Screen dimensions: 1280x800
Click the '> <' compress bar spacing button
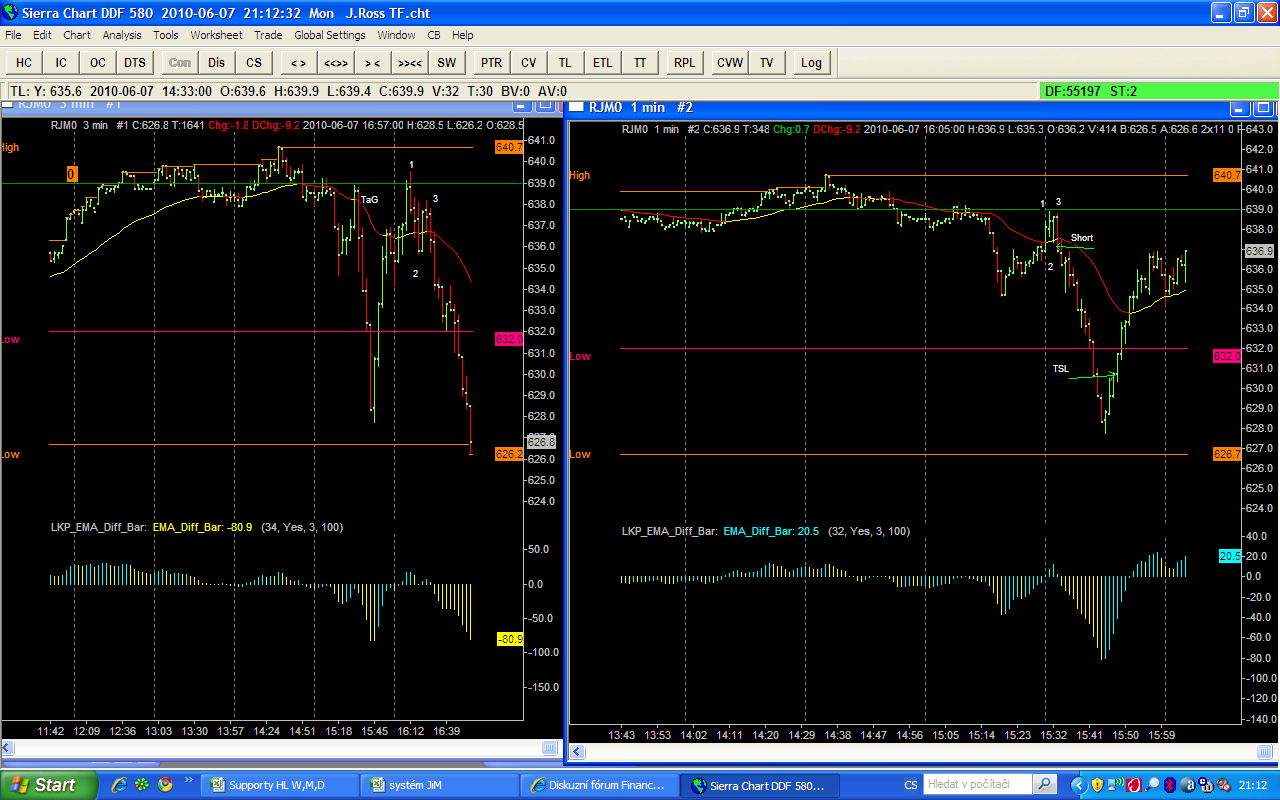click(x=372, y=62)
